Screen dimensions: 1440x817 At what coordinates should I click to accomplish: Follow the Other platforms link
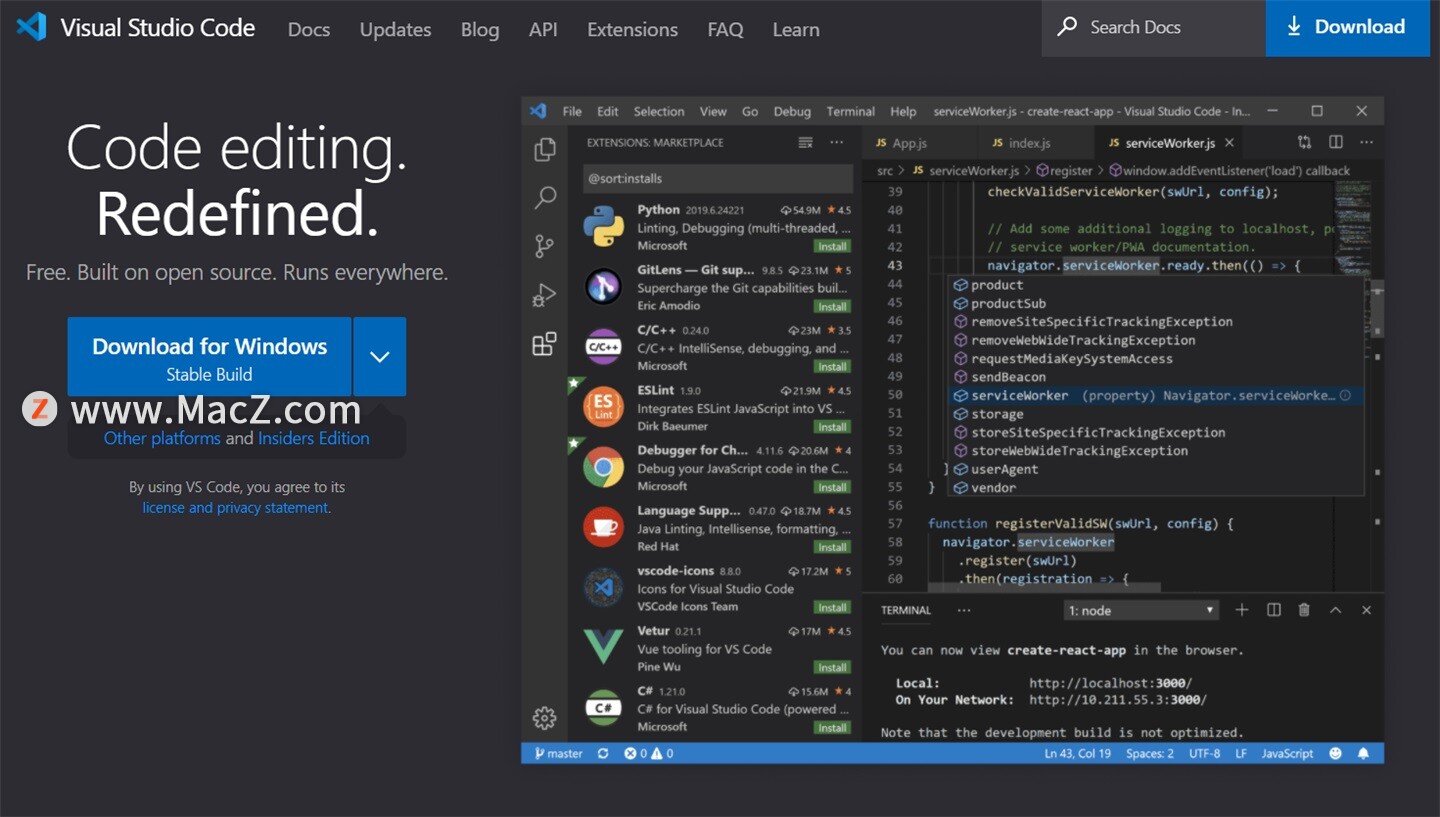click(162, 438)
